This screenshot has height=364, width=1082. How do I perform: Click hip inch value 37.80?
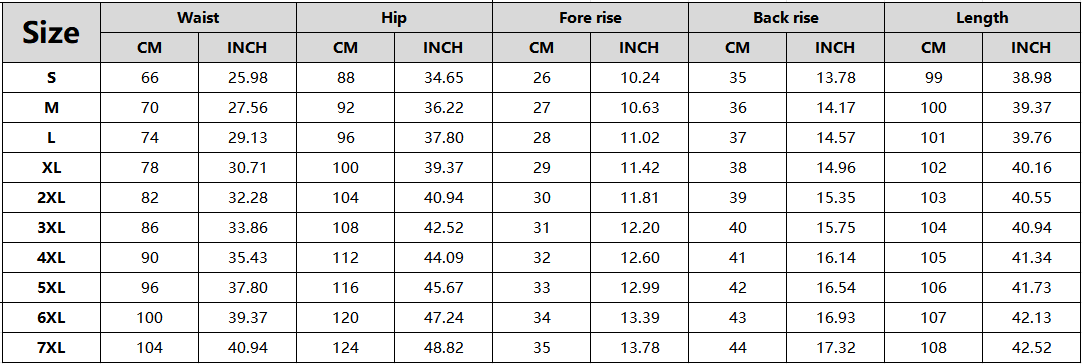(443, 137)
